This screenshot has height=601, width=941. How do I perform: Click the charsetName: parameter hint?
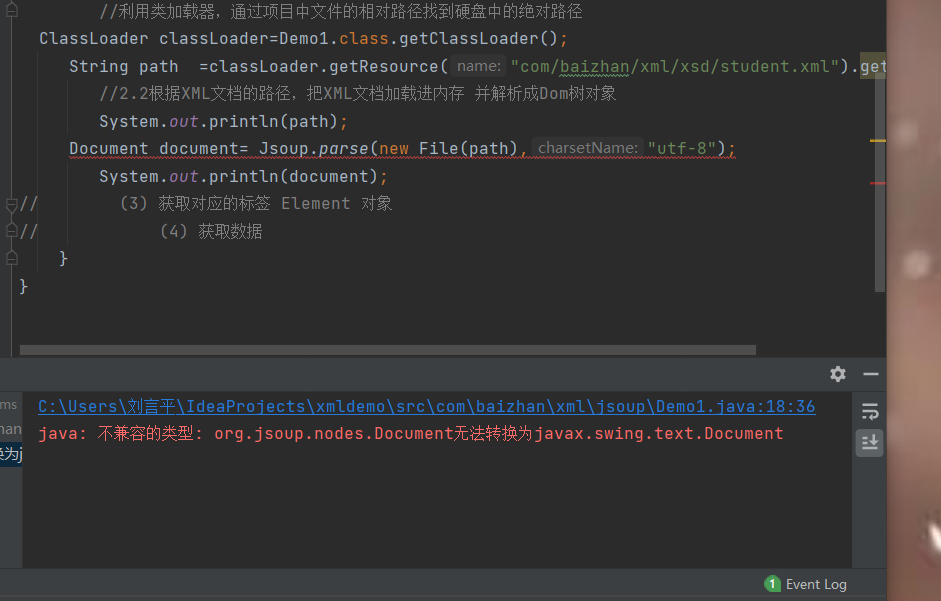coord(588,148)
